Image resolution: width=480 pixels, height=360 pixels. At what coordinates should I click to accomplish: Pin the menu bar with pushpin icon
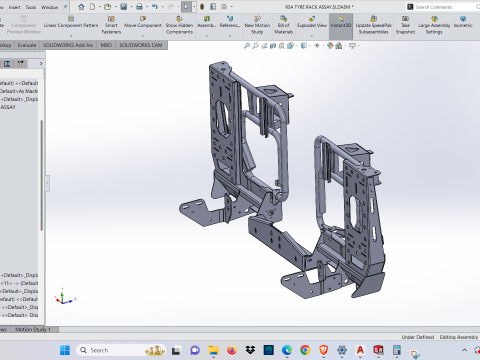tap(65, 7)
